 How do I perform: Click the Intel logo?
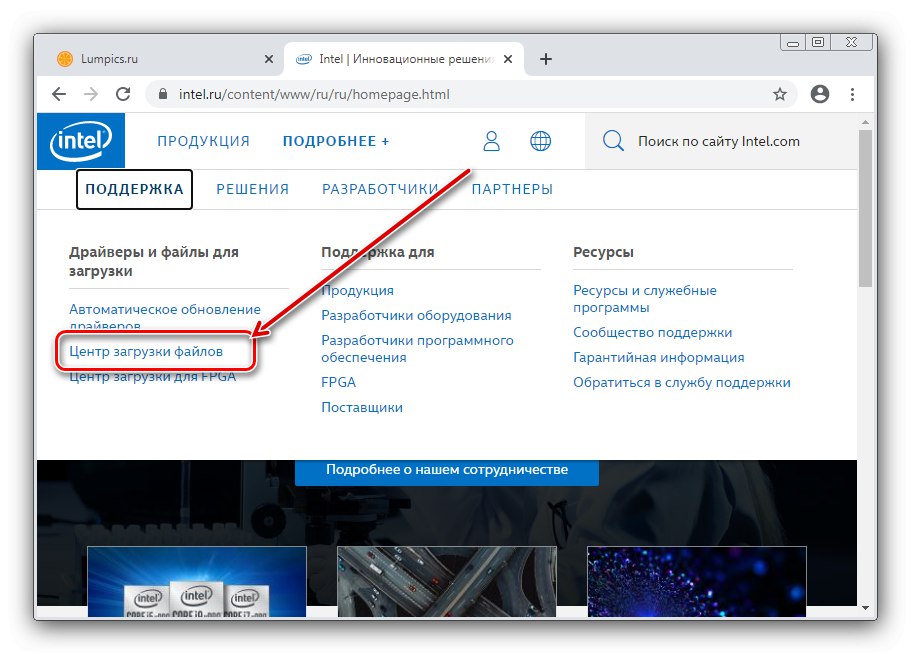pos(81,141)
